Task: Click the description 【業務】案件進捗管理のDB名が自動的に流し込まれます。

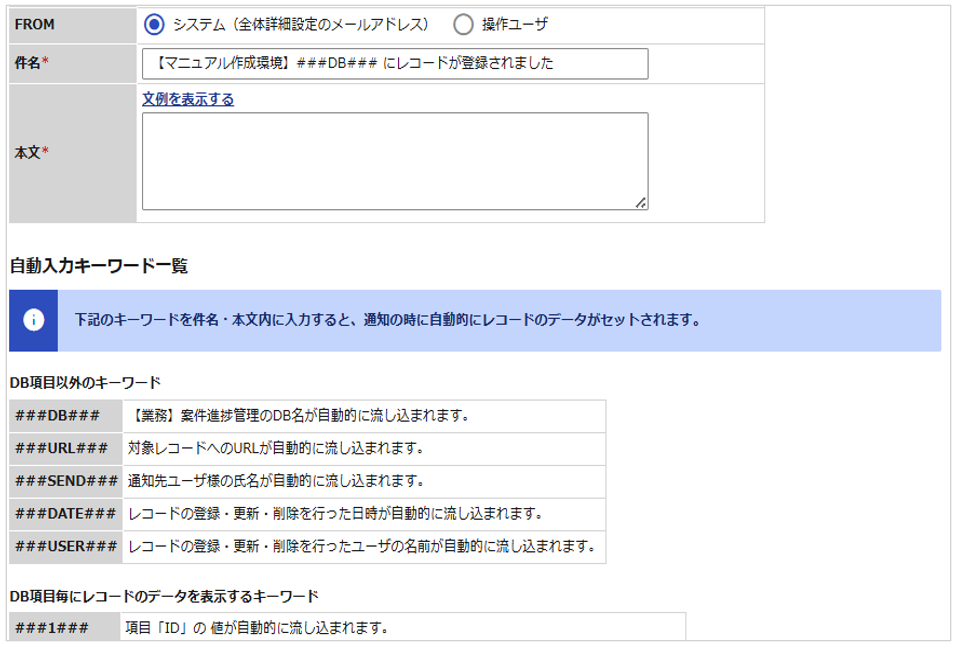Action: point(299,416)
